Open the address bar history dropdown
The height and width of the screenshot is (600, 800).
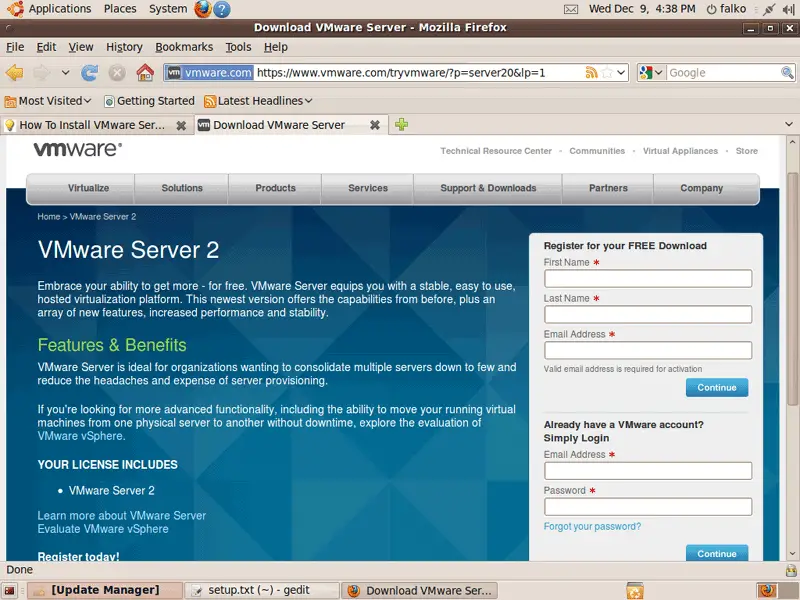coord(621,73)
